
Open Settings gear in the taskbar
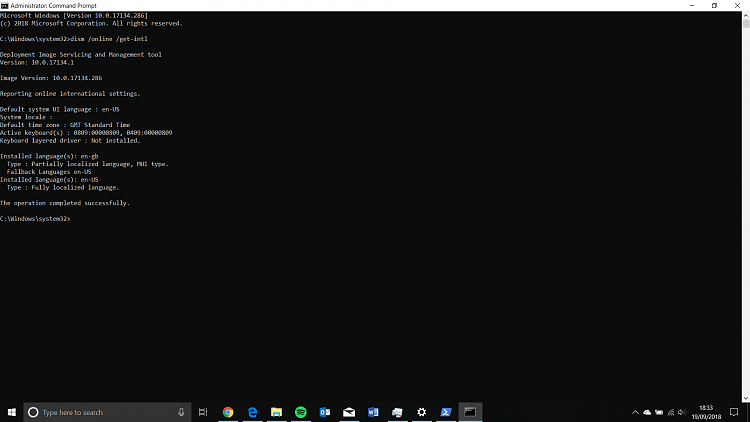[421, 412]
